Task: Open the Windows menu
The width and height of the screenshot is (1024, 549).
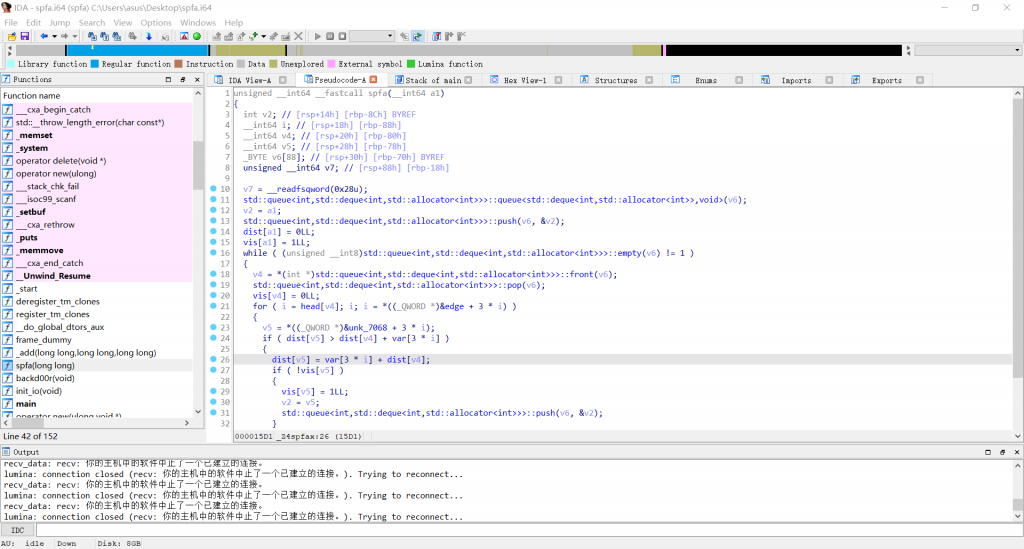Action: click(198, 23)
